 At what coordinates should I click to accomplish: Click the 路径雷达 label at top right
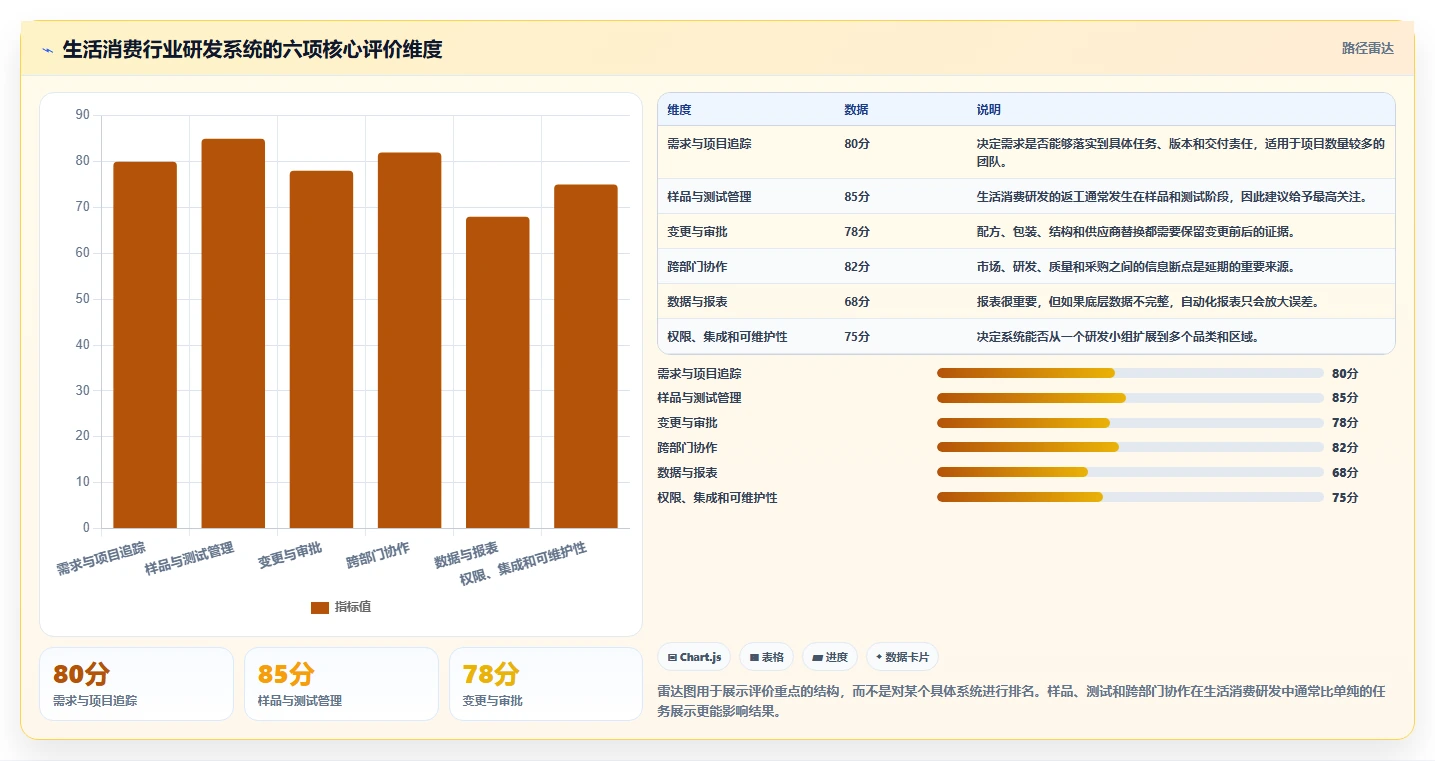1367,48
